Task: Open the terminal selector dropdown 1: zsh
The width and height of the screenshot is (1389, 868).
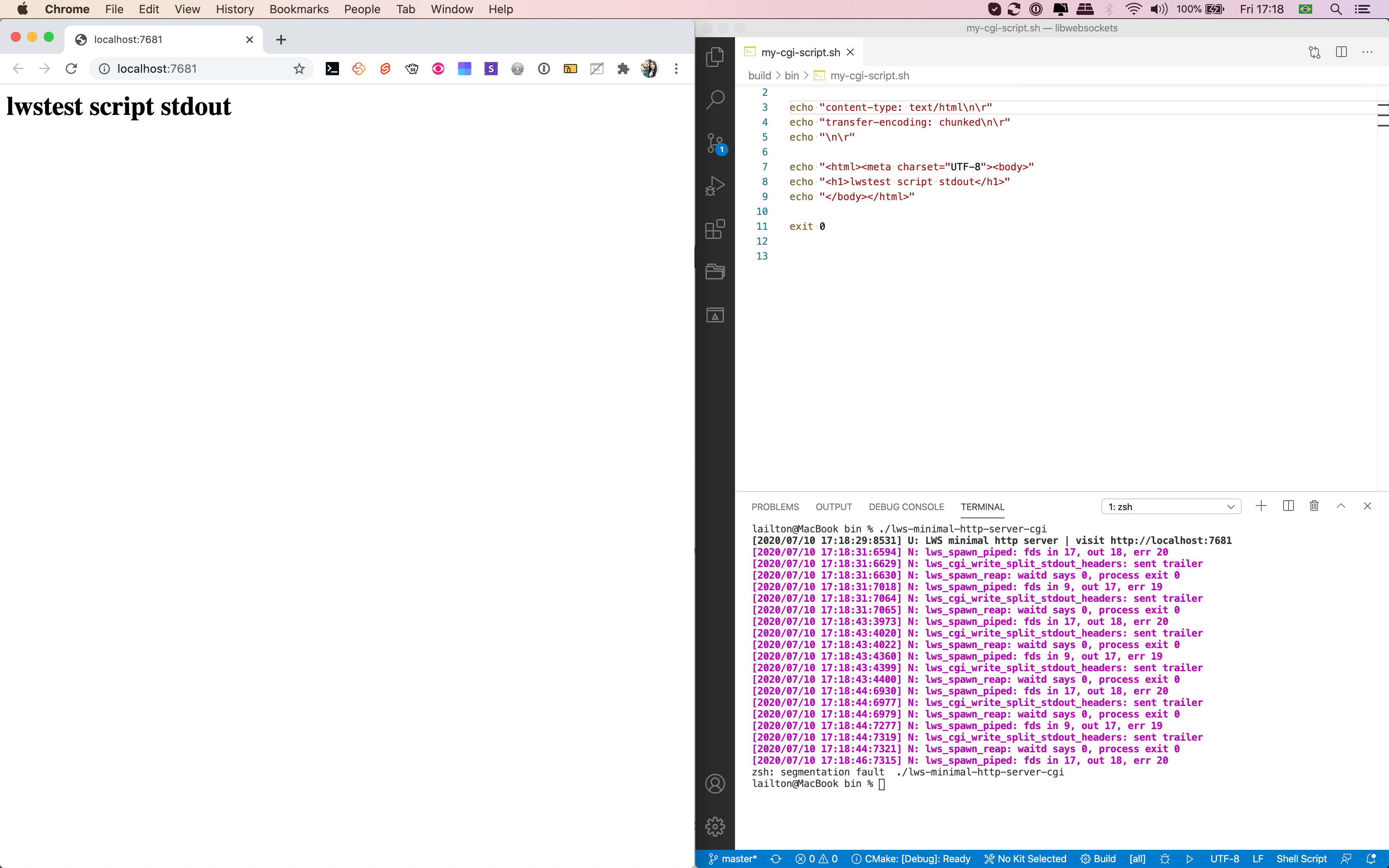Action: 1171,507
